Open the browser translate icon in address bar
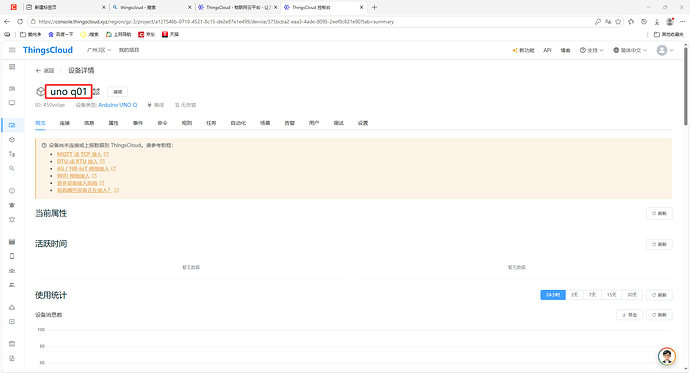 608,22
